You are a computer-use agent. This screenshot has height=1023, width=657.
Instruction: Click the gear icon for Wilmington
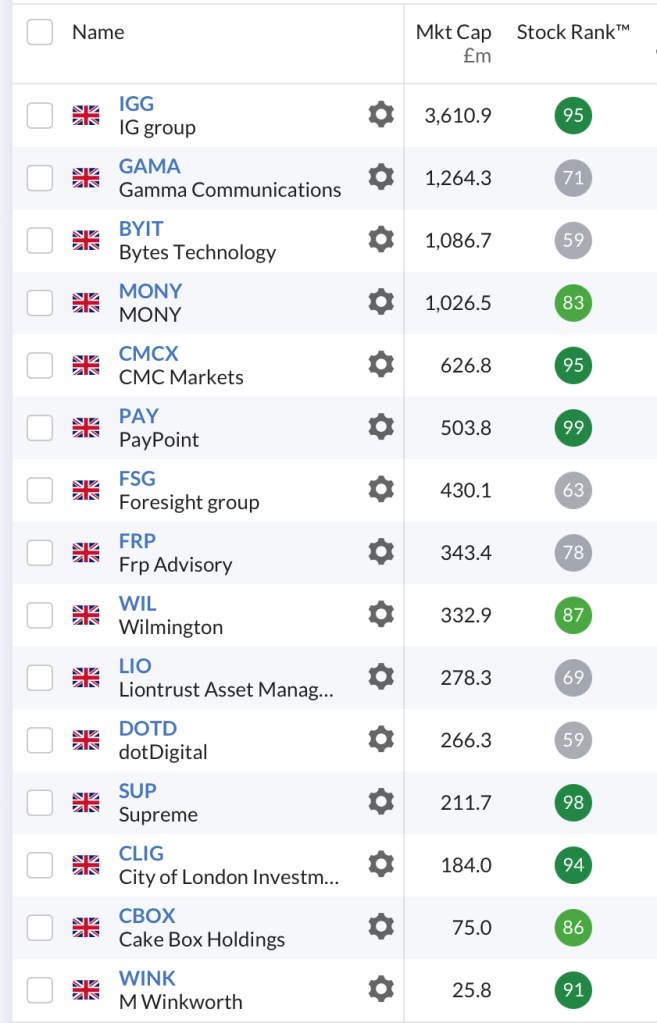pyautogui.click(x=381, y=615)
